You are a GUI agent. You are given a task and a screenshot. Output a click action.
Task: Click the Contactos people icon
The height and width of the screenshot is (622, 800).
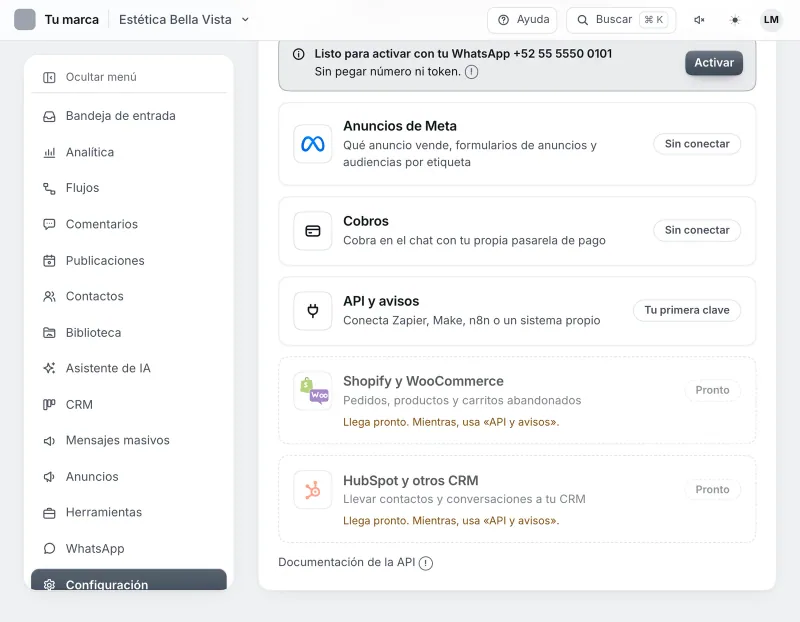coord(49,296)
